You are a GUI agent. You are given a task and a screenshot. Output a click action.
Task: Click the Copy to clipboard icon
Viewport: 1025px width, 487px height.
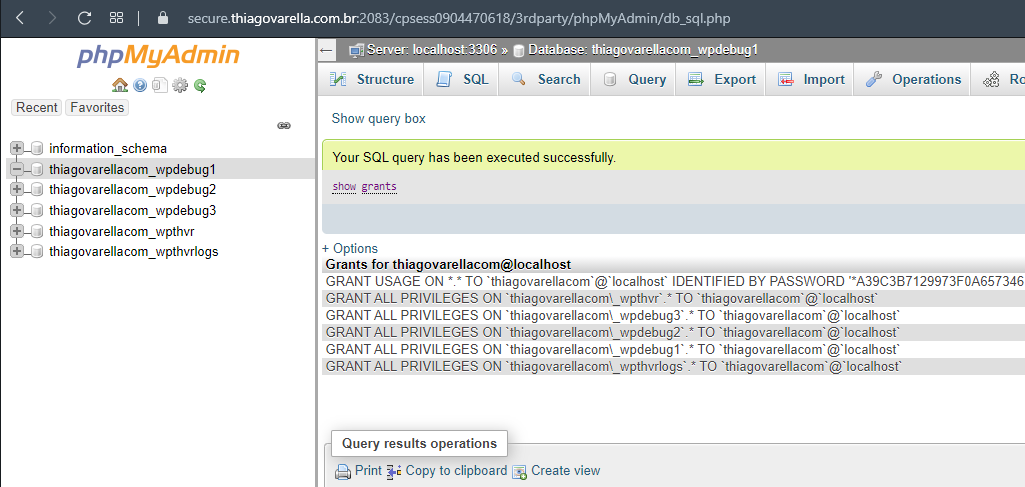tap(394, 471)
